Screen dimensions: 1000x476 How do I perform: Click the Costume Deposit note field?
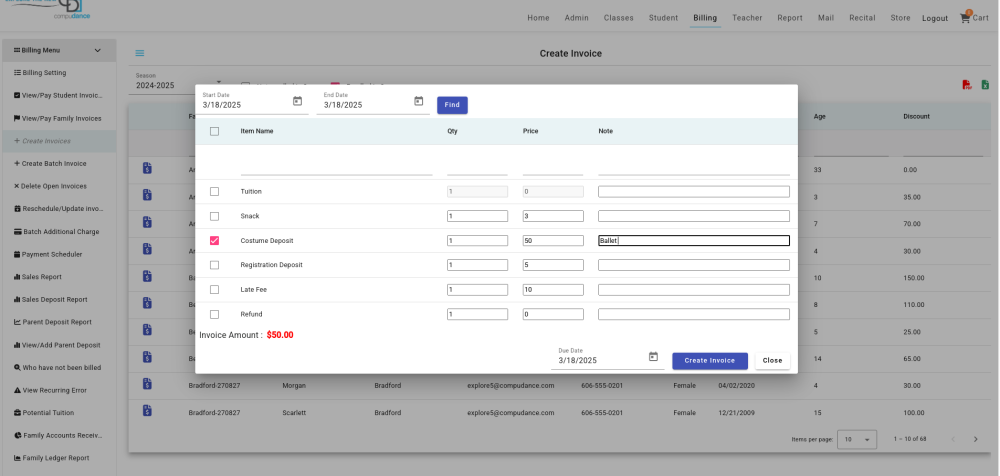pos(694,241)
